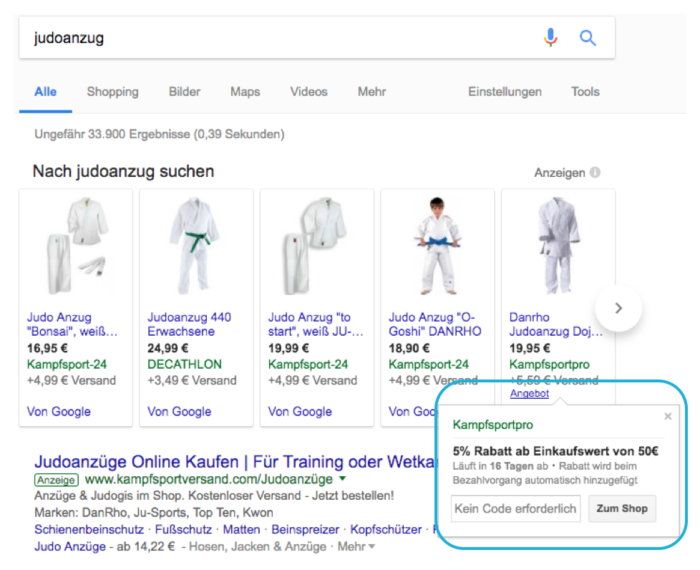This screenshot has width=700, height=570.
Task: Click Von Google under the Bonsai product
Action: (x=59, y=412)
